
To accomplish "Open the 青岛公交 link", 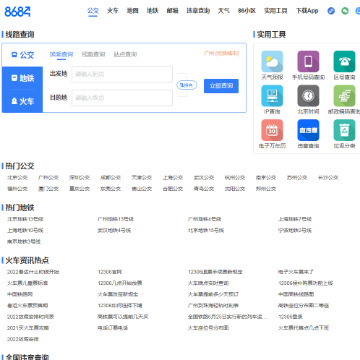I will [x=204, y=189].
